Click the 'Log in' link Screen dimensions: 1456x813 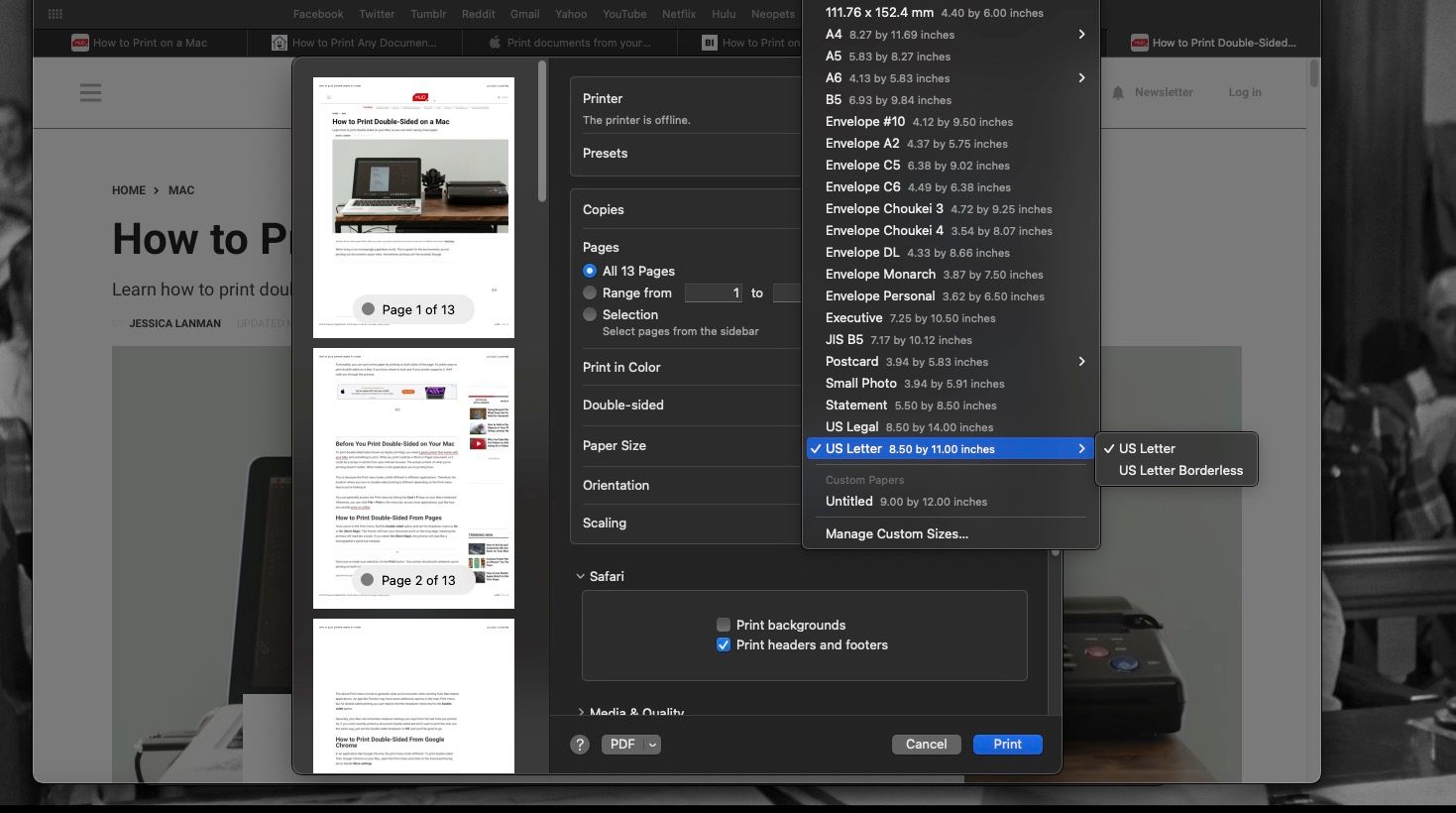(1245, 92)
